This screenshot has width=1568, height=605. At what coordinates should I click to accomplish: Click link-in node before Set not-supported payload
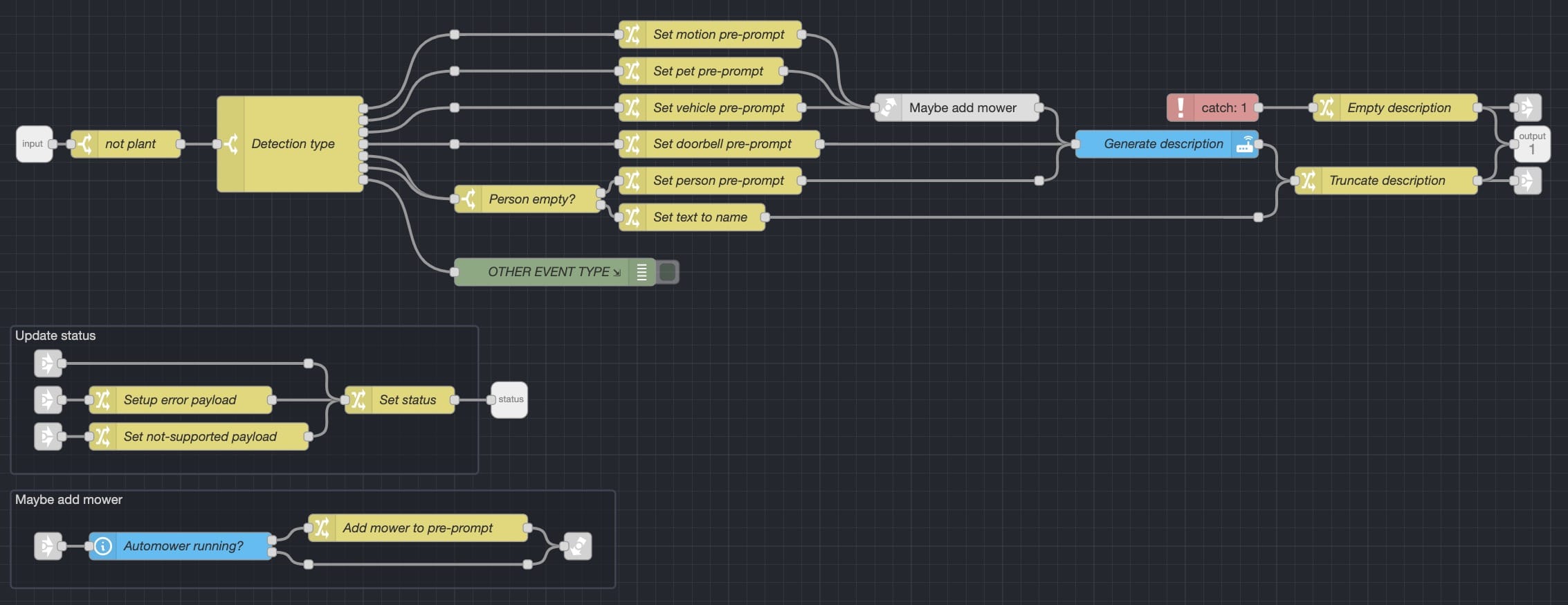click(48, 437)
